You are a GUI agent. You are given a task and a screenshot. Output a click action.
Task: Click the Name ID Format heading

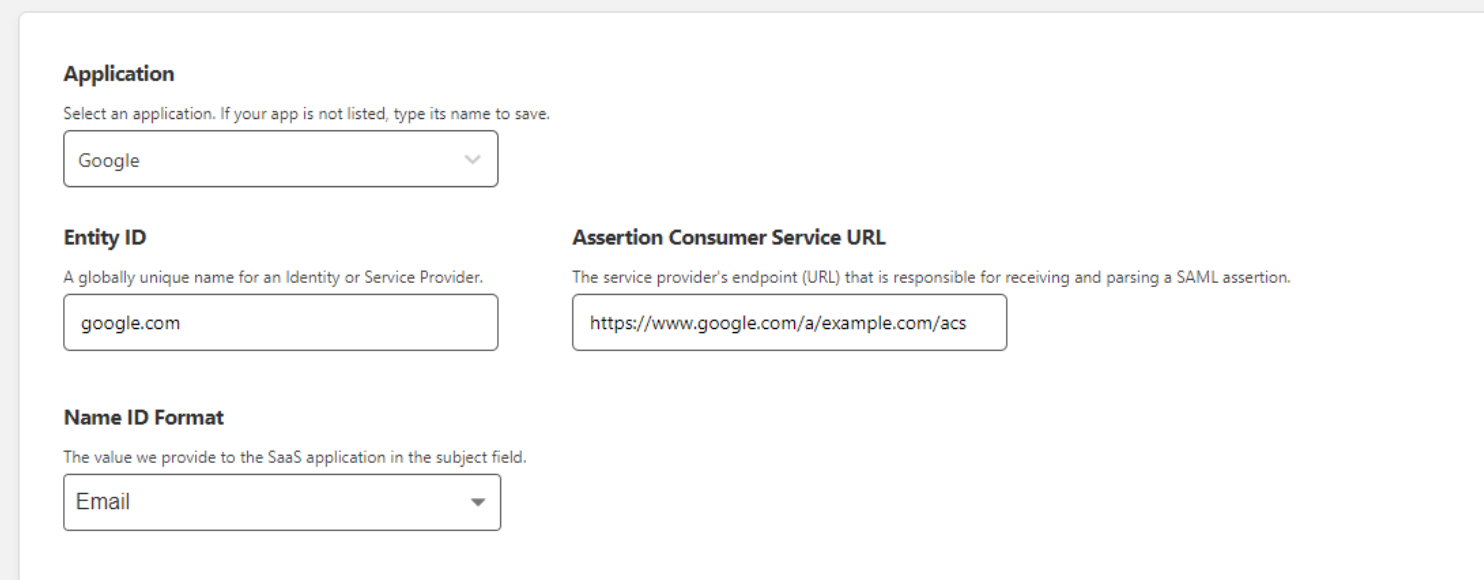143,417
